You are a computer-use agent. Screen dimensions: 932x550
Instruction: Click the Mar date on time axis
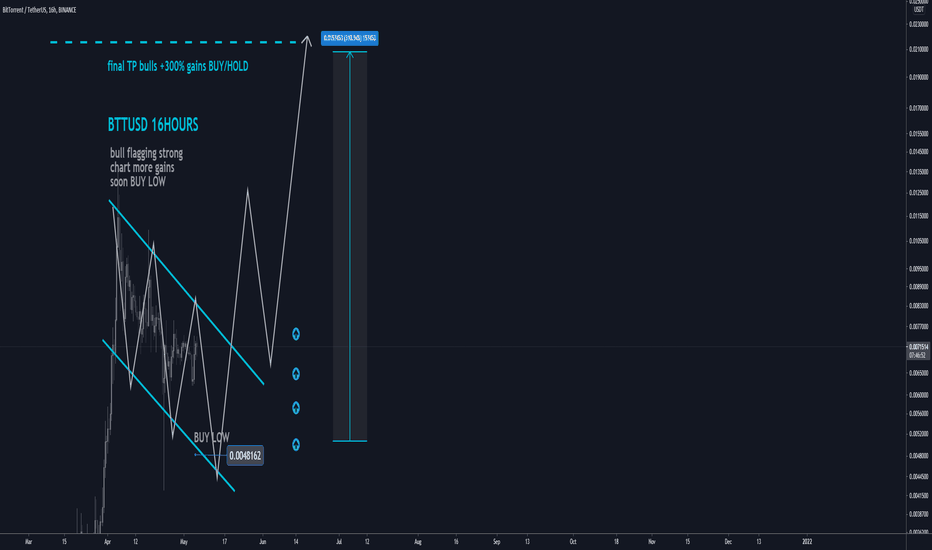(29, 542)
